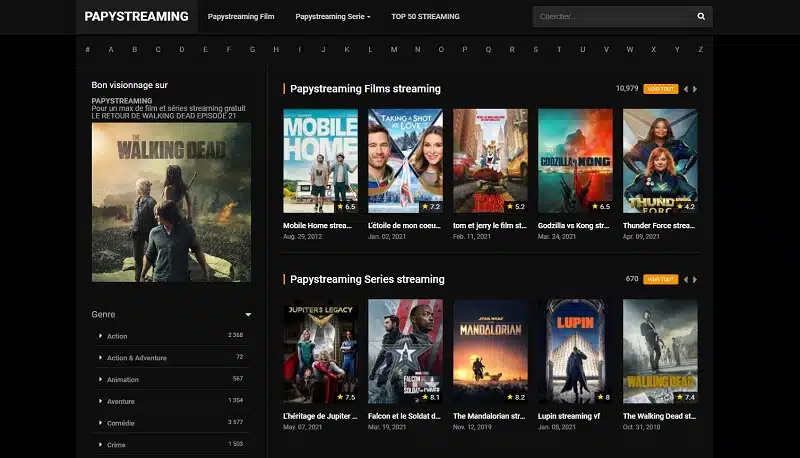800x458 pixels.
Task: Filter titles by letter M
Action: (x=394, y=49)
